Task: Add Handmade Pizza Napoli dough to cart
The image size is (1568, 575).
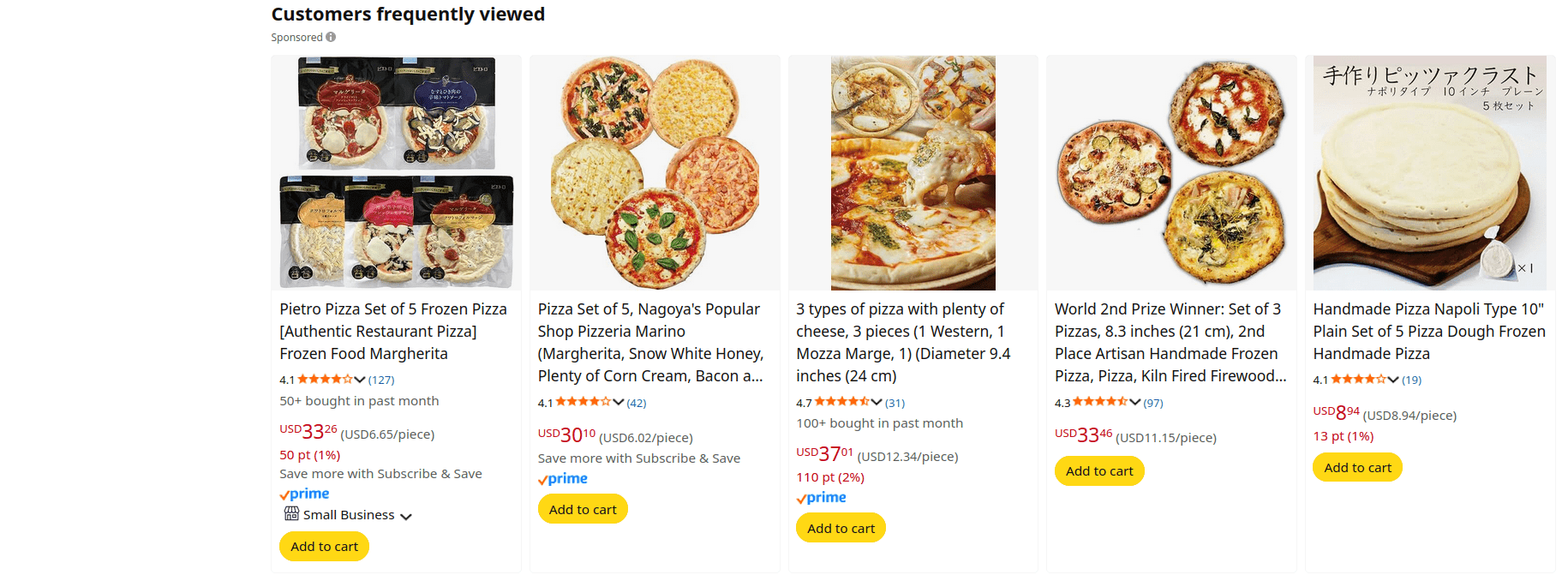Action: 1357,468
